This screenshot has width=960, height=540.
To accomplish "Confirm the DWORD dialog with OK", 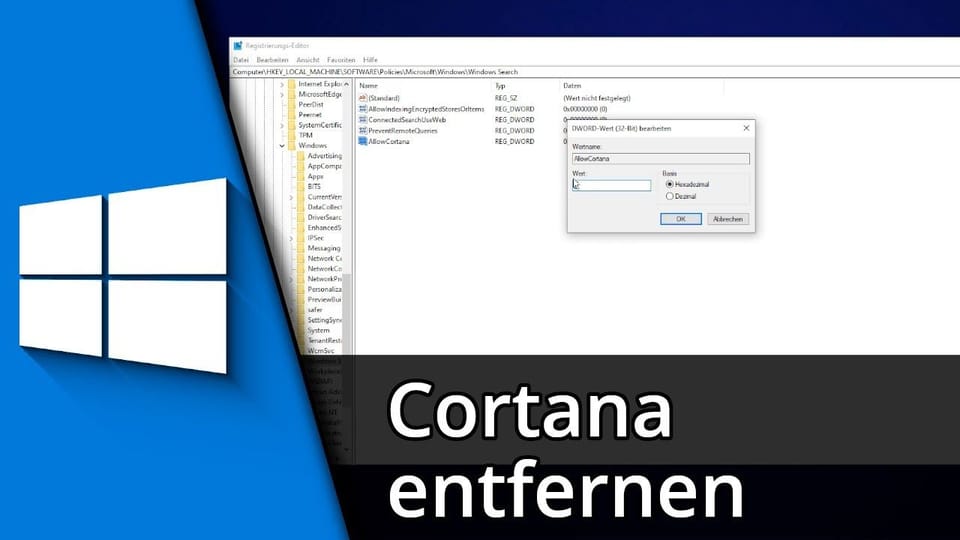I will point(681,219).
